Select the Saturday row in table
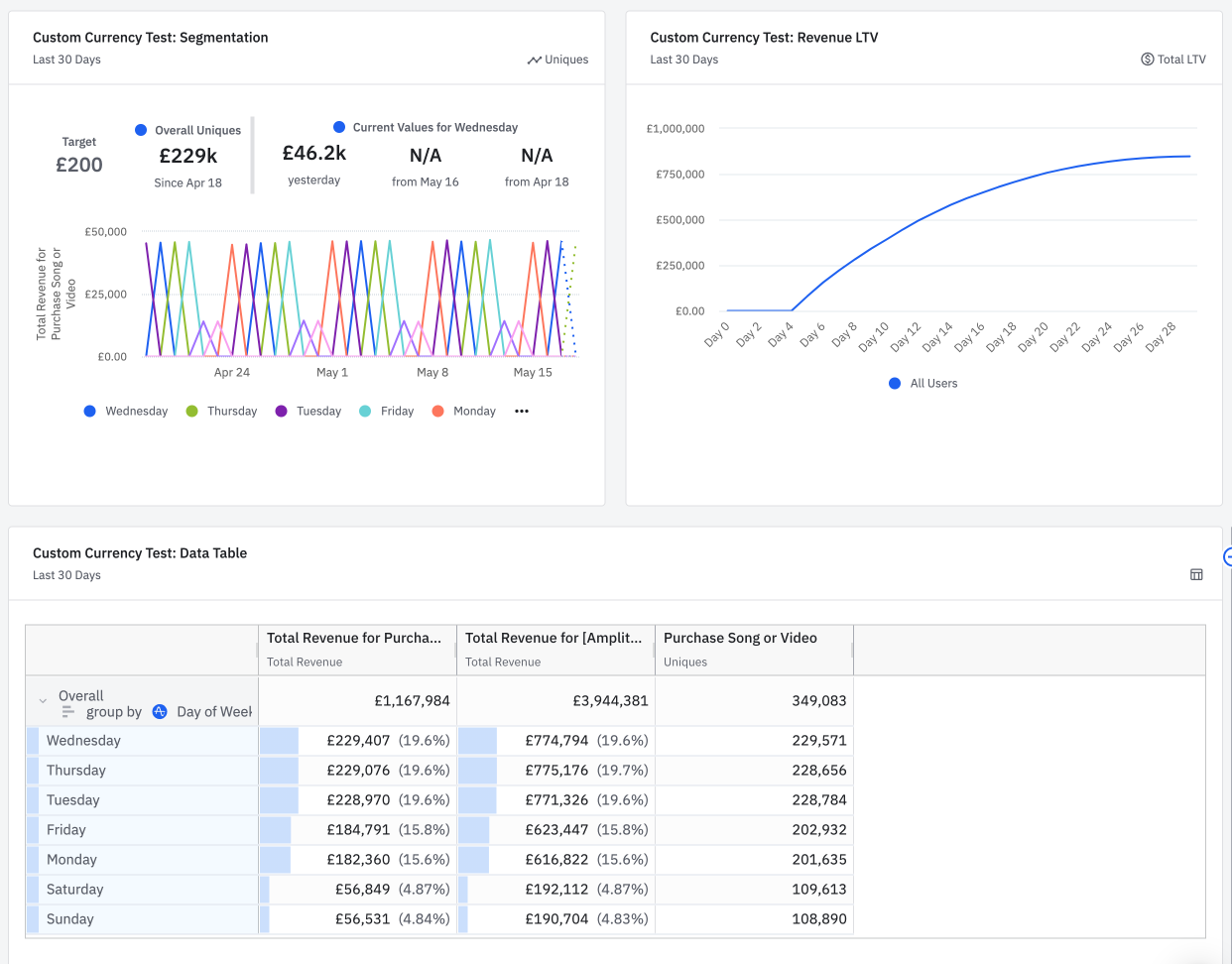 [x=75, y=890]
